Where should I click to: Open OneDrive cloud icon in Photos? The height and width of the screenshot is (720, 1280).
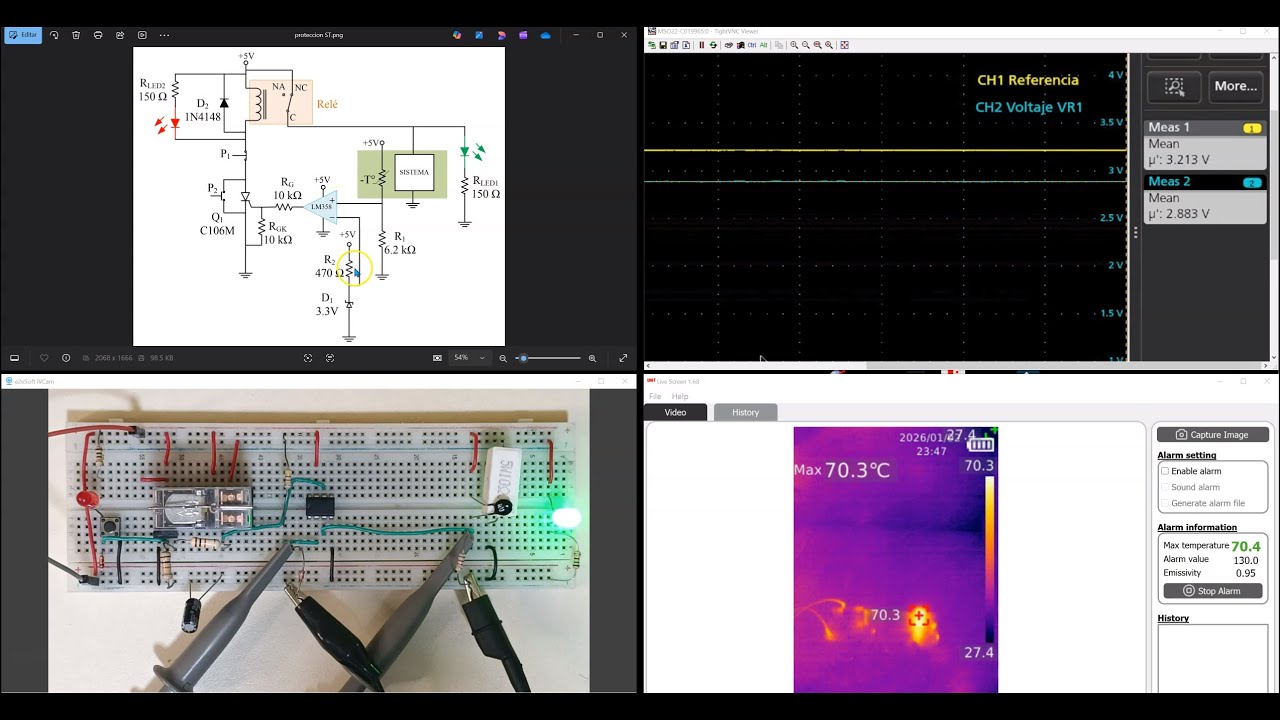click(x=545, y=35)
